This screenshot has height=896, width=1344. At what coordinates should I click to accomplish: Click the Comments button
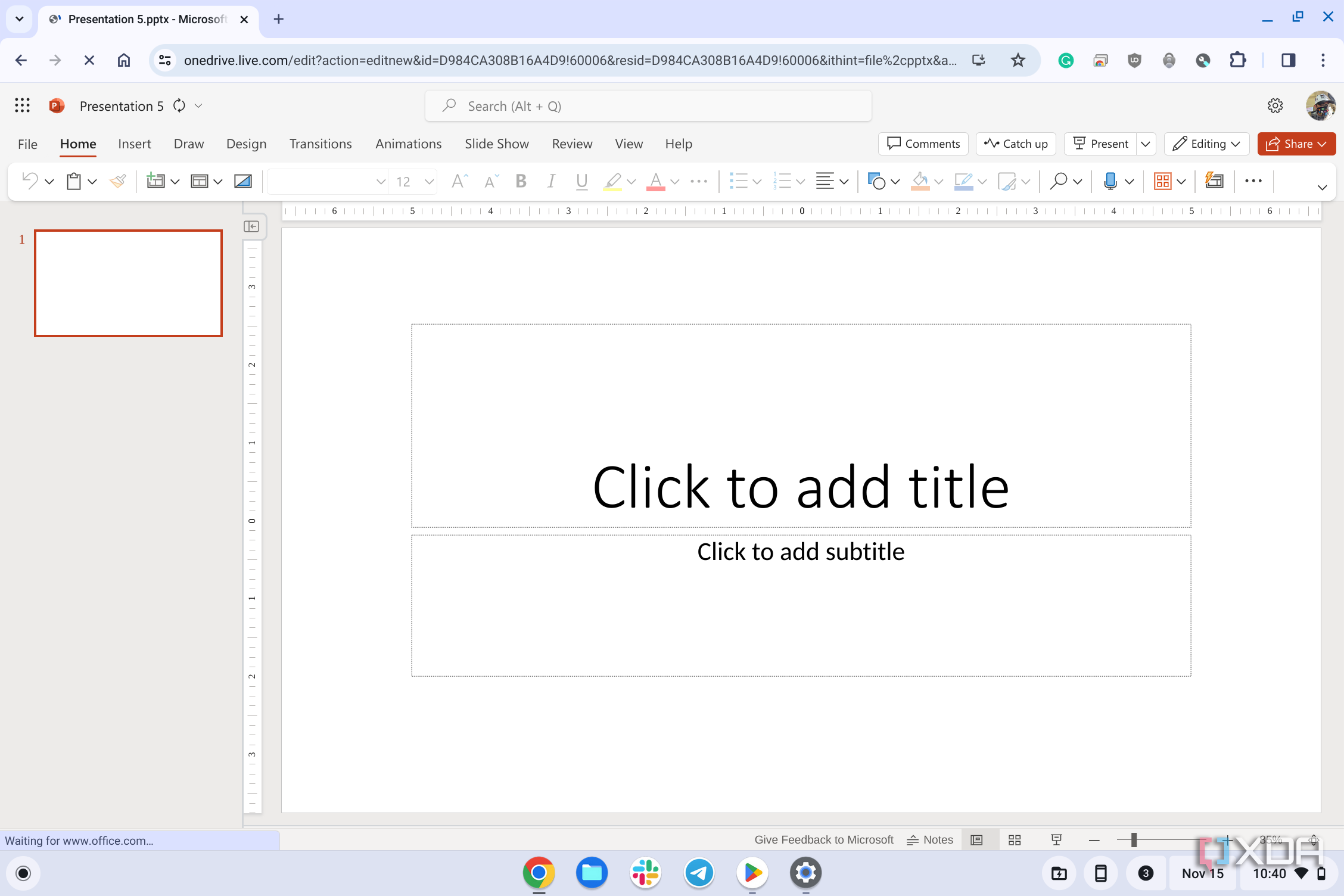point(923,144)
